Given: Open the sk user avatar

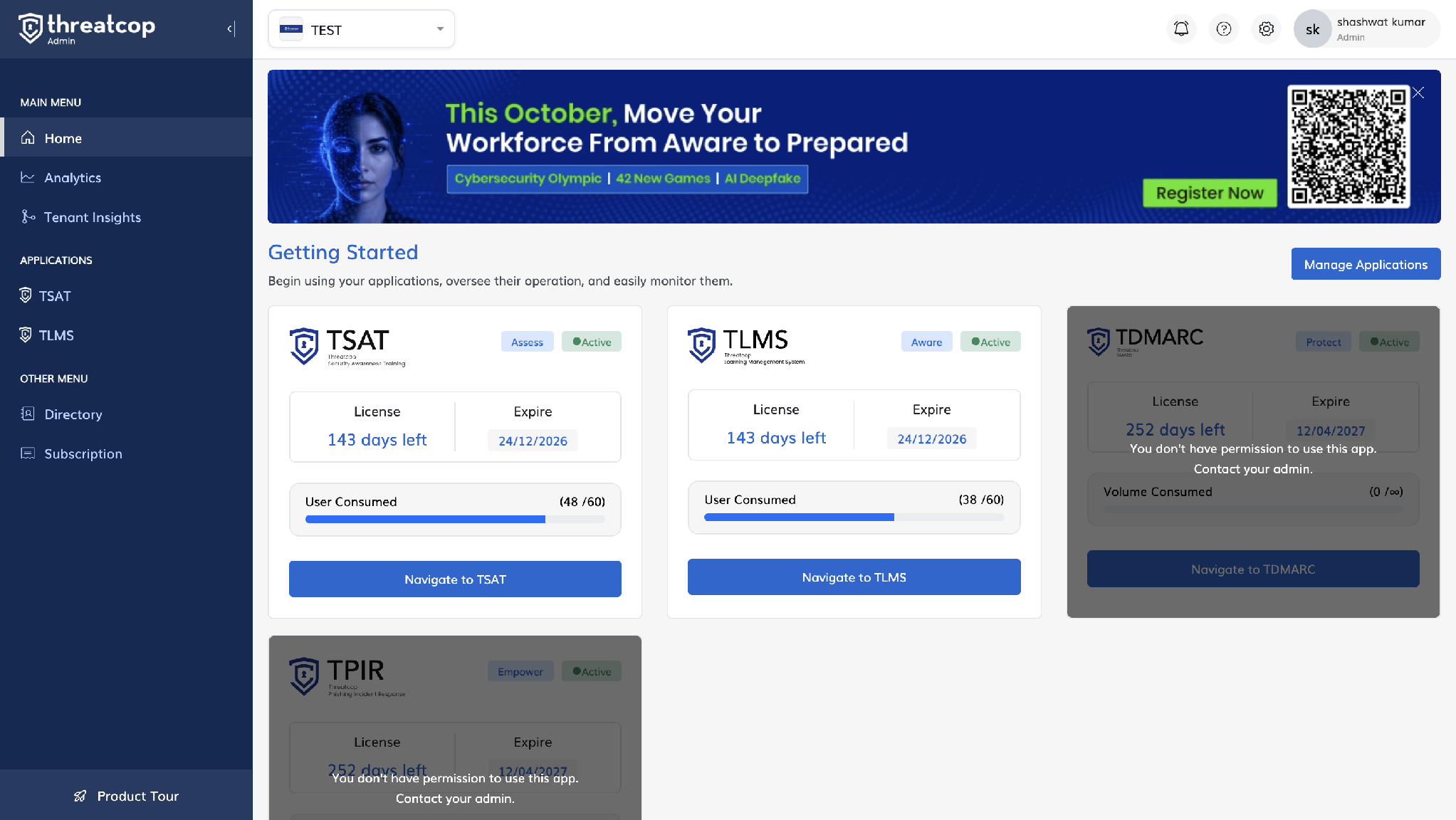Looking at the screenshot, I should pos(1312,29).
